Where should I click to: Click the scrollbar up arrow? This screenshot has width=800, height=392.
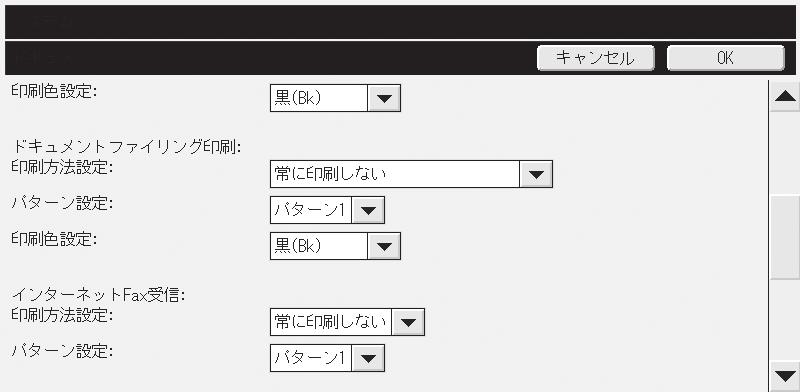(785, 95)
